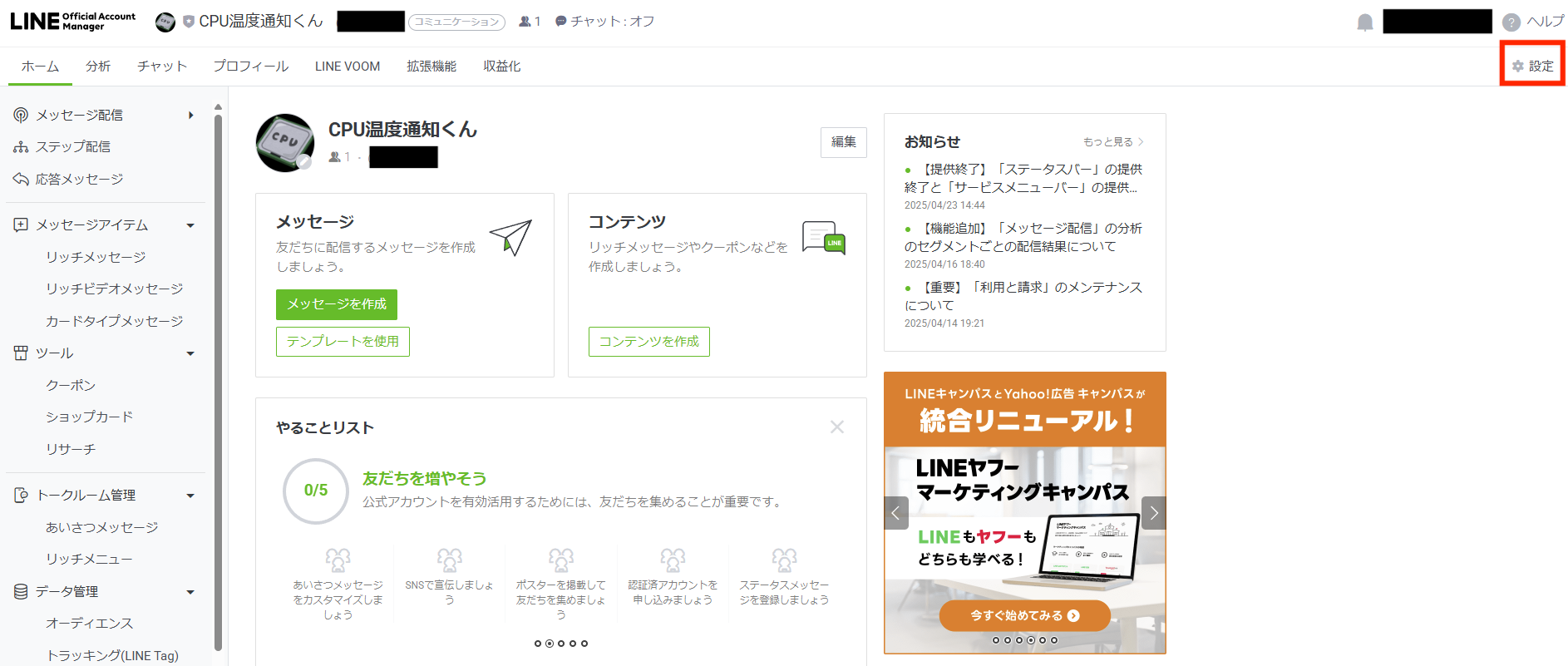This screenshot has height=666, width=1568.
Task: Click the メッセージアイテム plus icon
Action: (x=21, y=224)
